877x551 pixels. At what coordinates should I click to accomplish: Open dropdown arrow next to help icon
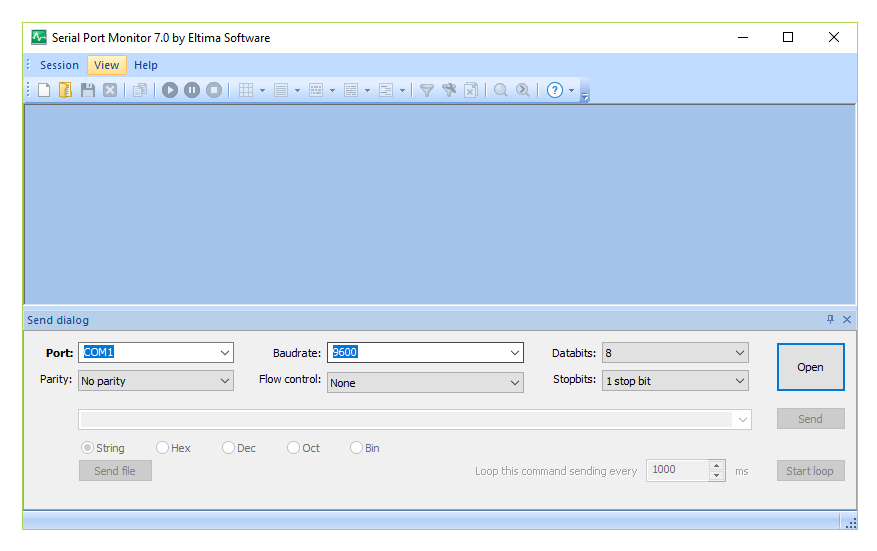pos(571,91)
